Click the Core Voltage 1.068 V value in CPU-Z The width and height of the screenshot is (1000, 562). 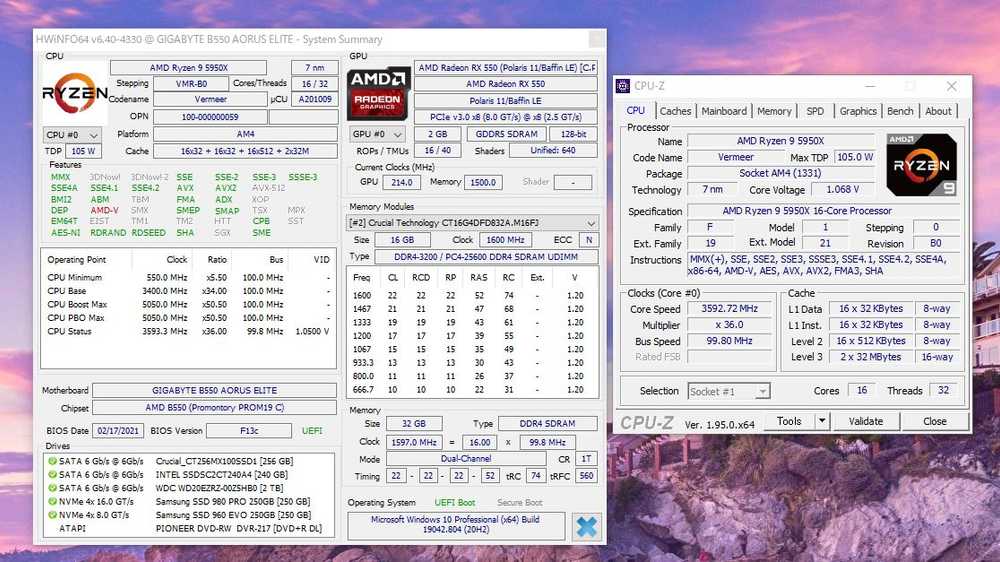point(842,189)
